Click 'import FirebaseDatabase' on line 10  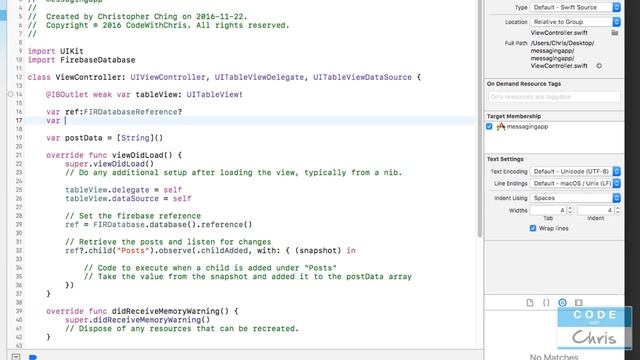point(81,60)
